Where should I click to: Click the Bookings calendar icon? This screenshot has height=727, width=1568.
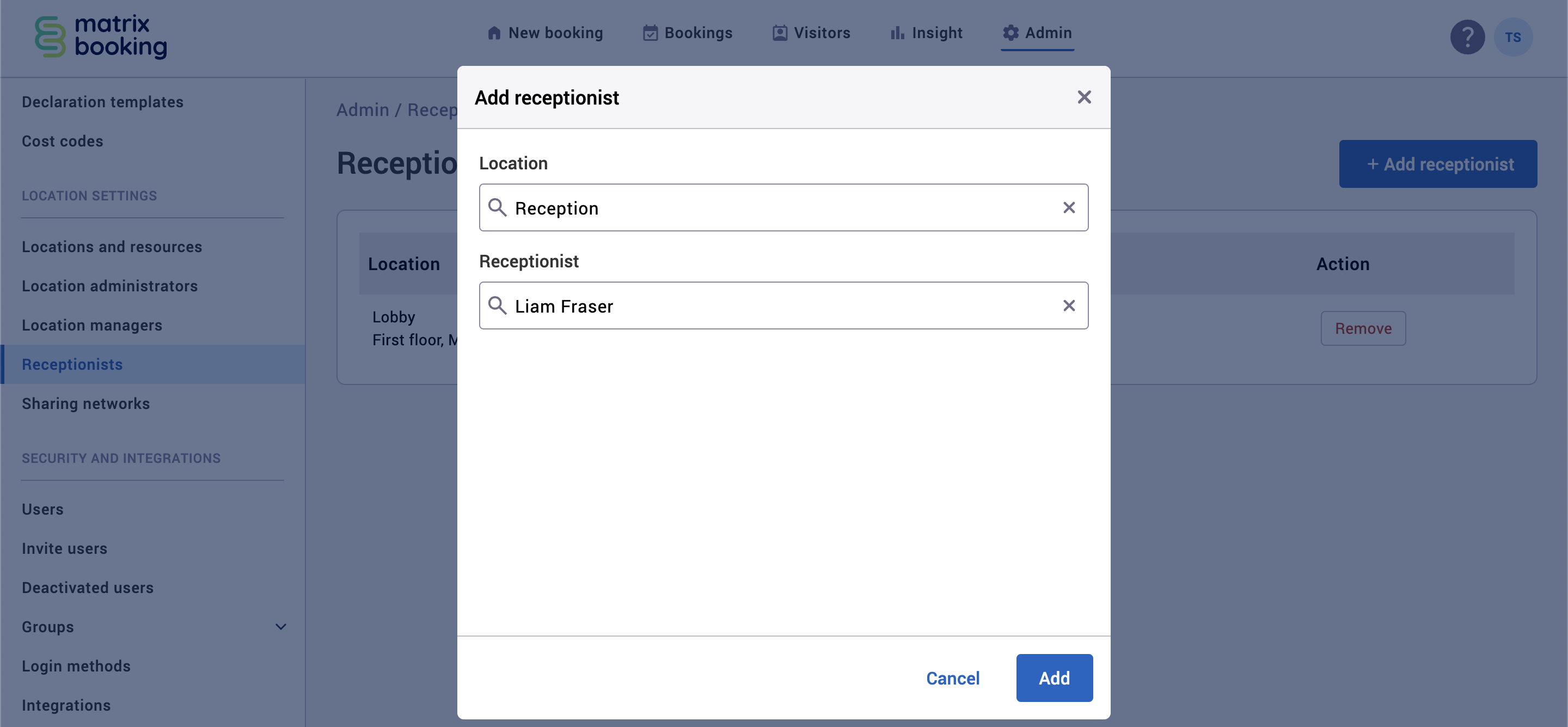point(650,33)
